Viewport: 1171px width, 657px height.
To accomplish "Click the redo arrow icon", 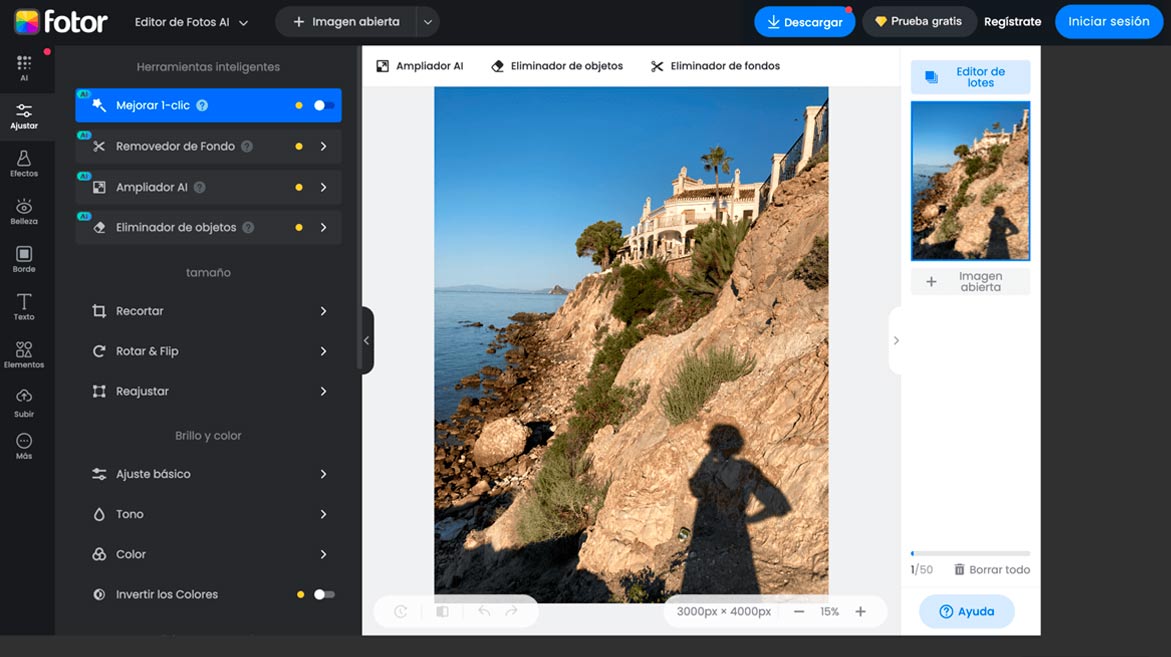I will click(512, 611).
